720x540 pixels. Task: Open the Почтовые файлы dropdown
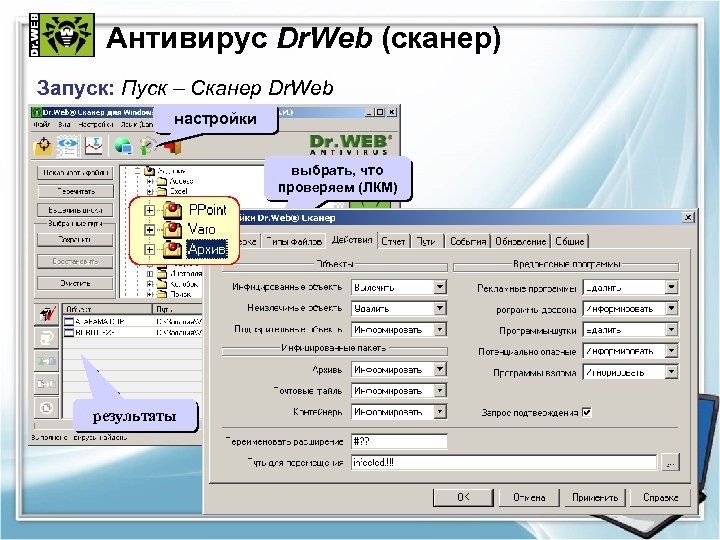[439, 391]
